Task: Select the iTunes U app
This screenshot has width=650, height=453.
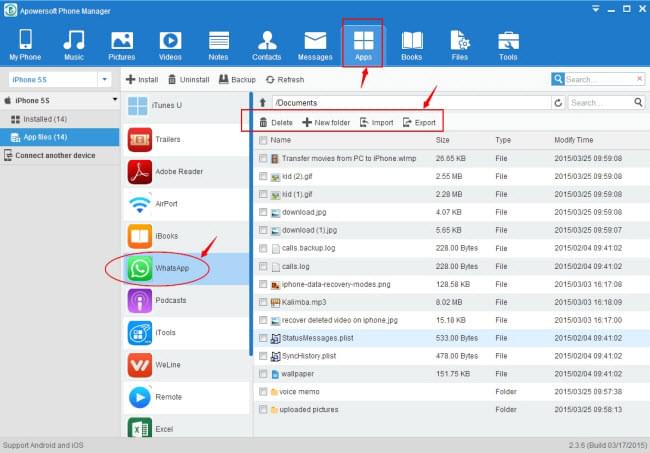Action: point(186,106)
